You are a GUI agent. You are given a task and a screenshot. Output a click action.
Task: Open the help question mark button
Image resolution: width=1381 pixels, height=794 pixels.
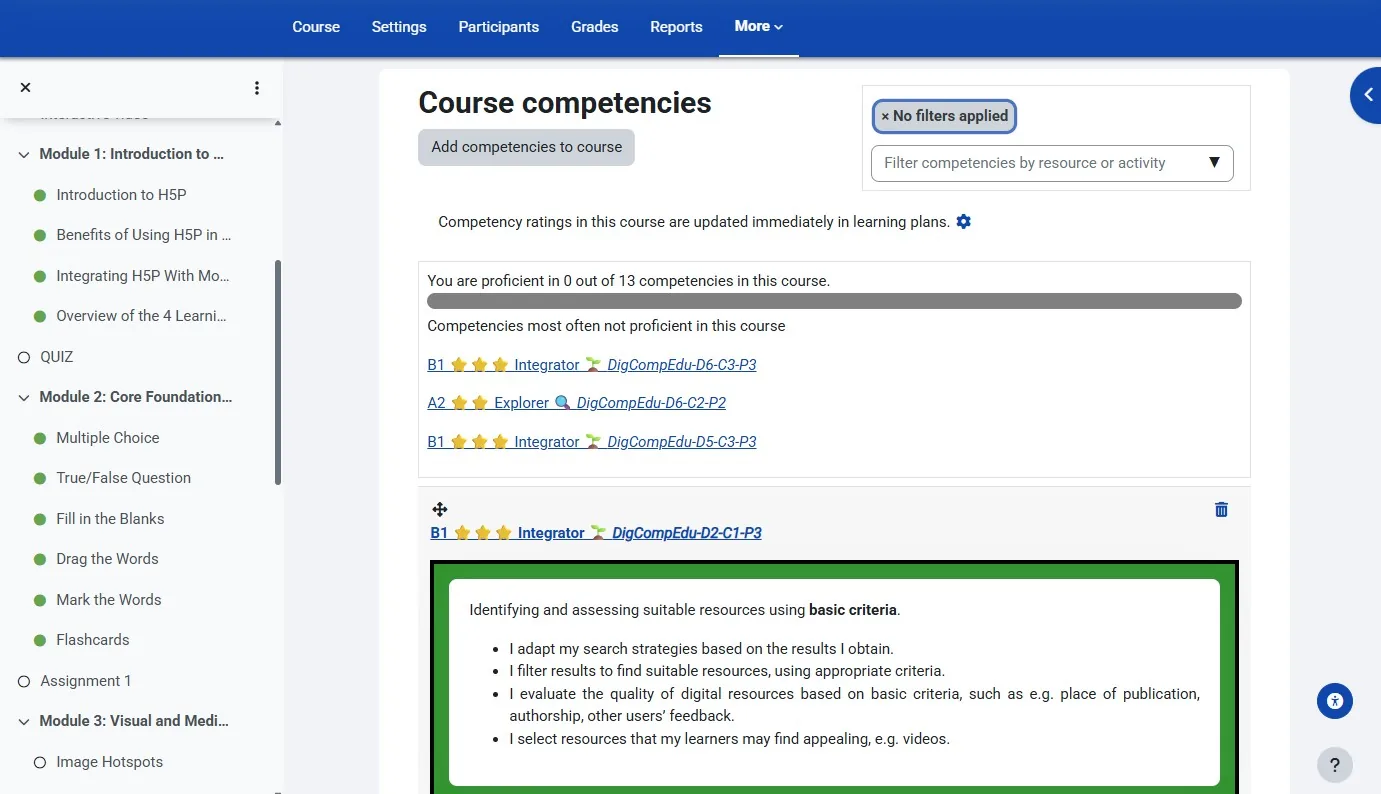[1334, 765]
